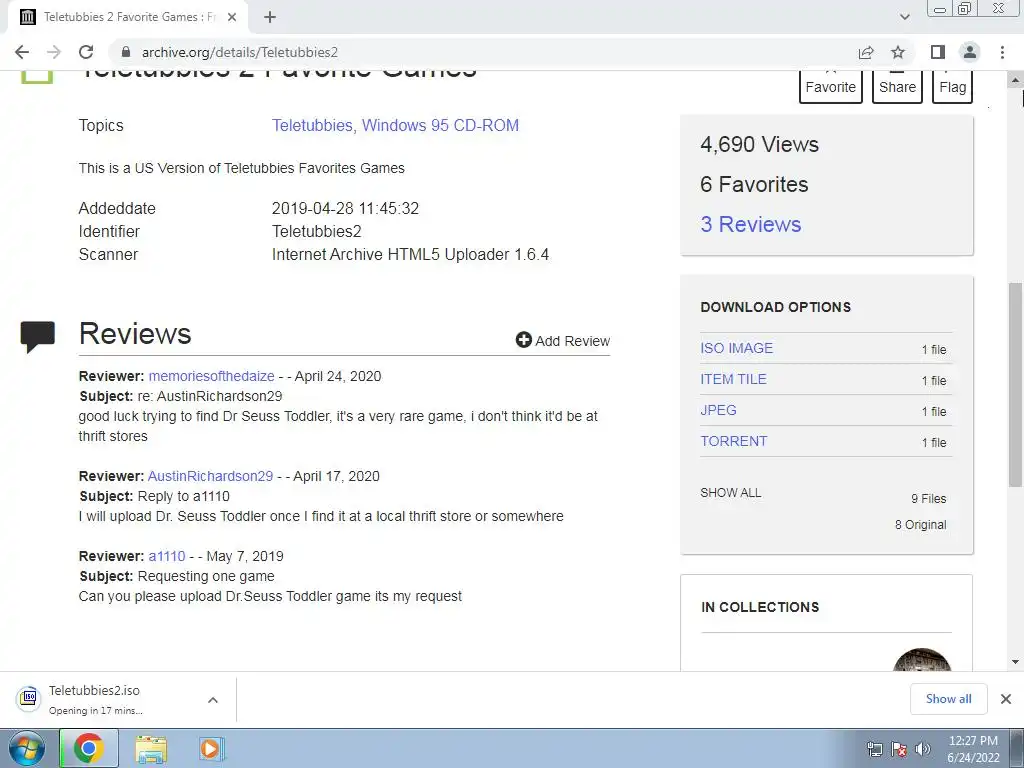Click the taskbar clock showing 12:27 PM
Viewport: 1024px width, 768px height.
point(973,749)
